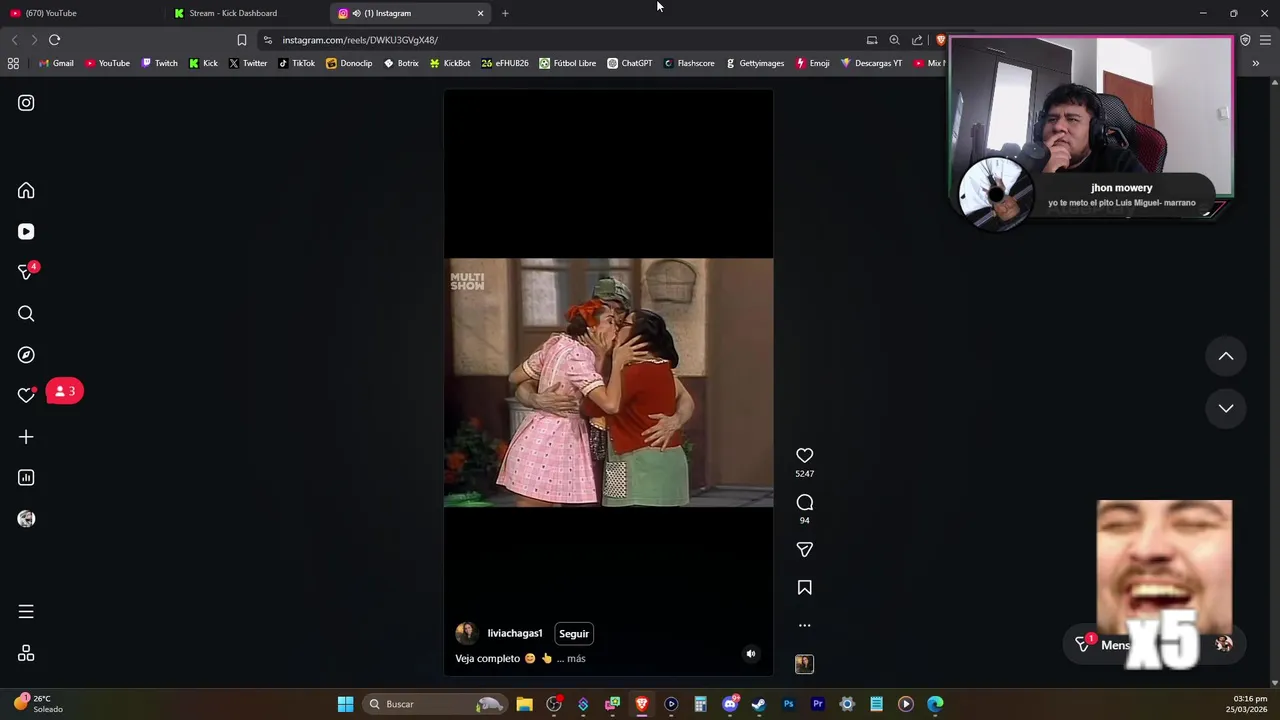Image resolution: width=1280 pixels, height=720 pixels.
Task: Bookmark this page in address bar
Action: 241,40
